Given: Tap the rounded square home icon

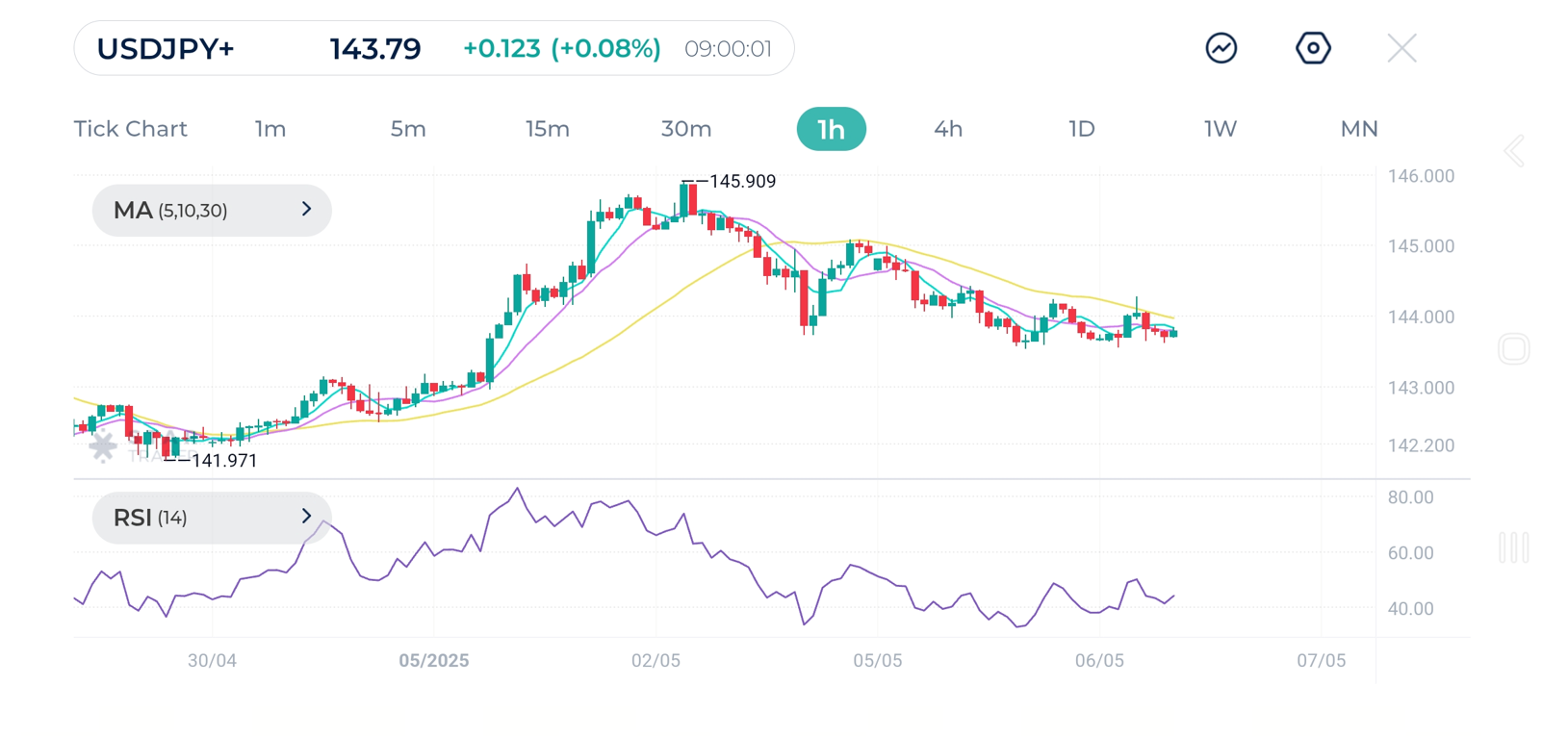Looking at the screenshot, I should [1513, 349].
